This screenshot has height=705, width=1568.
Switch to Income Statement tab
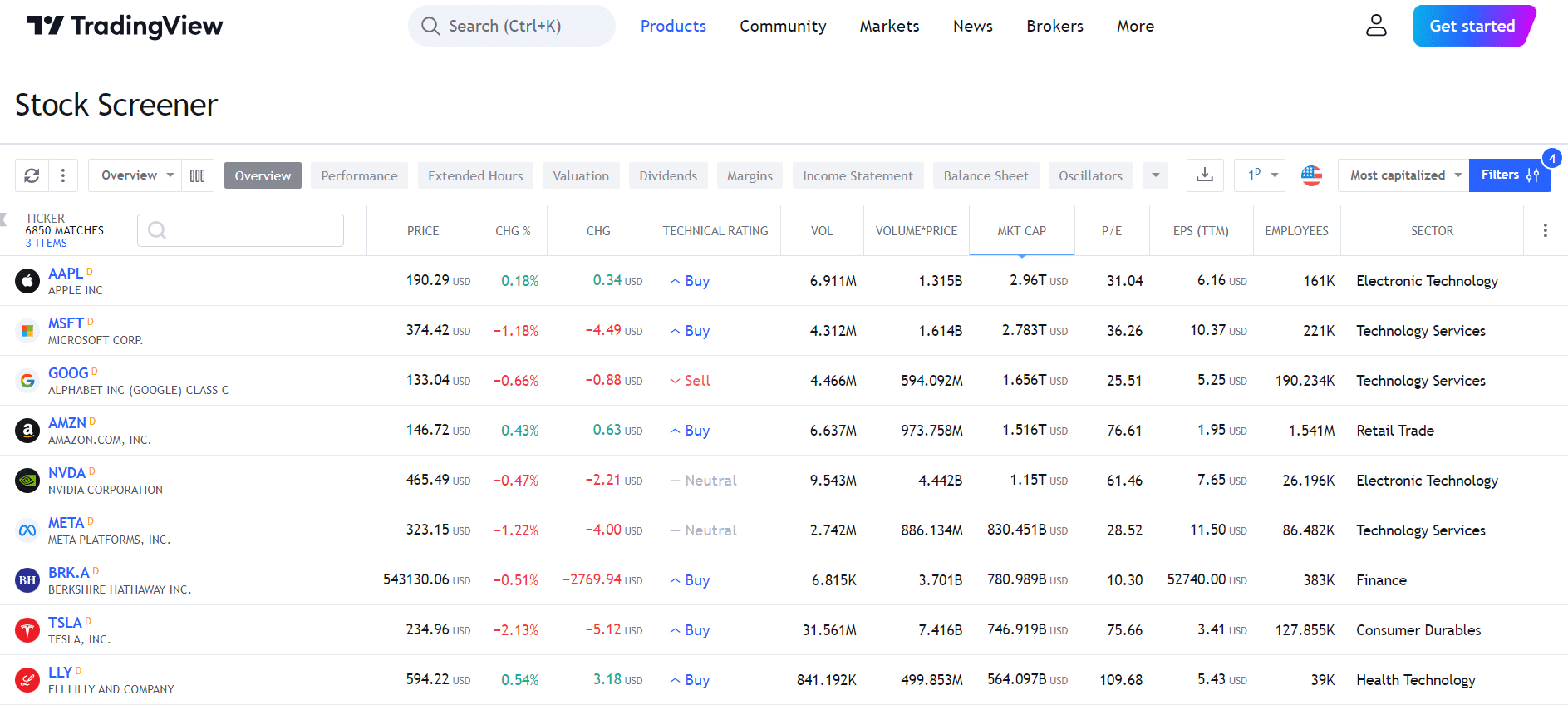[x=858, y=175]
